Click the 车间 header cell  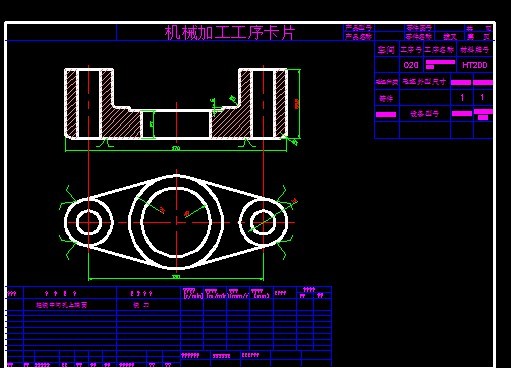[x=386, y=50]
